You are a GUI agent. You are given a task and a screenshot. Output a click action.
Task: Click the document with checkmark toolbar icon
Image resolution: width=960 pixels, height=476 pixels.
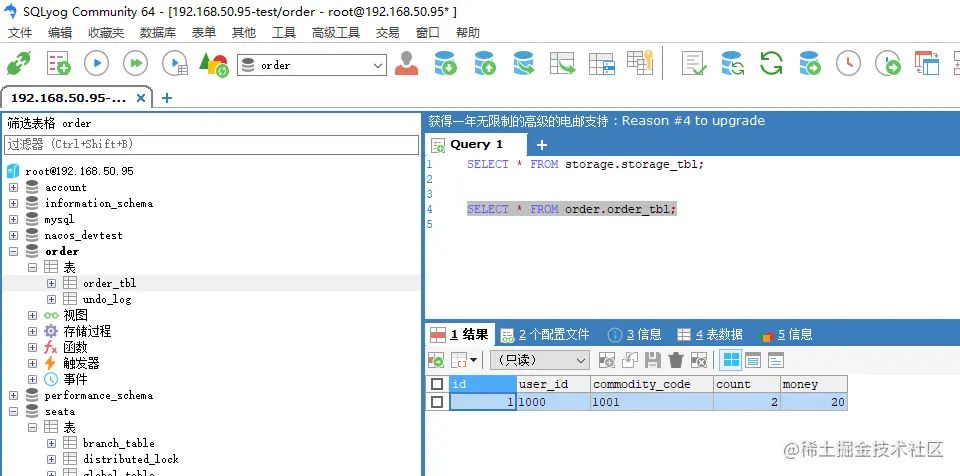point(694,63)
